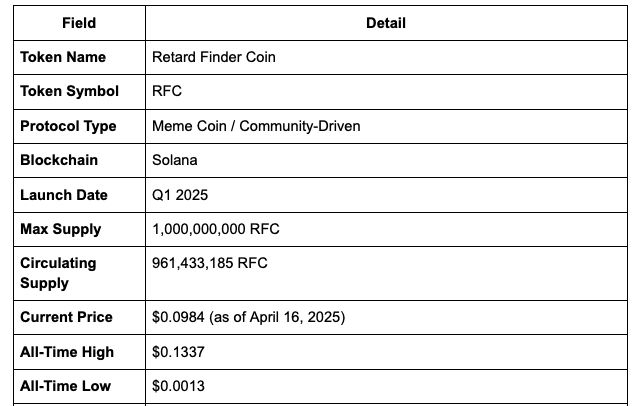
Task: Select the Current Price label cell
Action: pos(79,317)
